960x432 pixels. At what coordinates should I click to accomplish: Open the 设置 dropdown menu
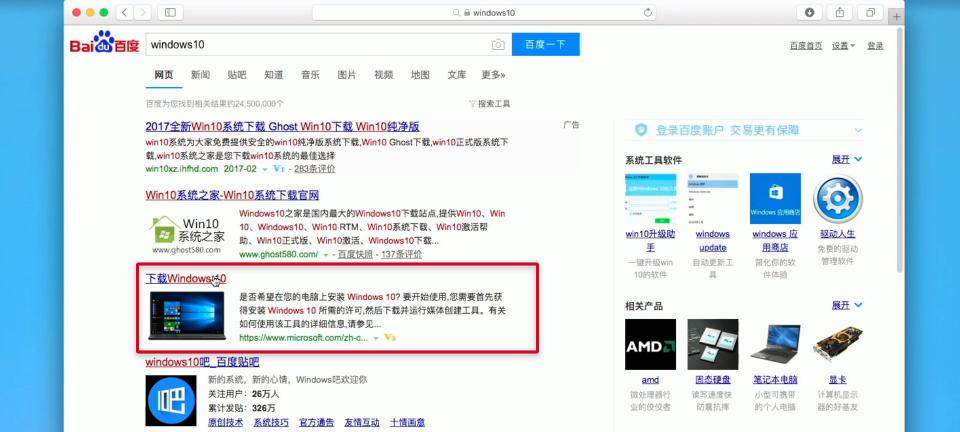843,46
